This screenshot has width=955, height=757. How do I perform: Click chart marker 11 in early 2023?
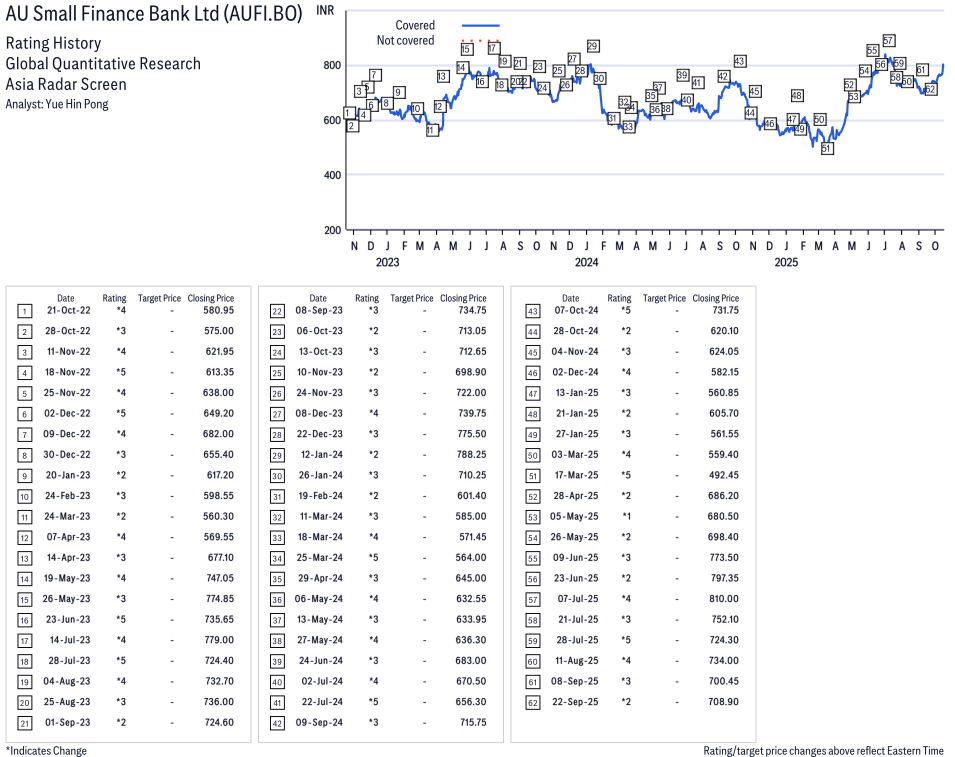[431, 130]
